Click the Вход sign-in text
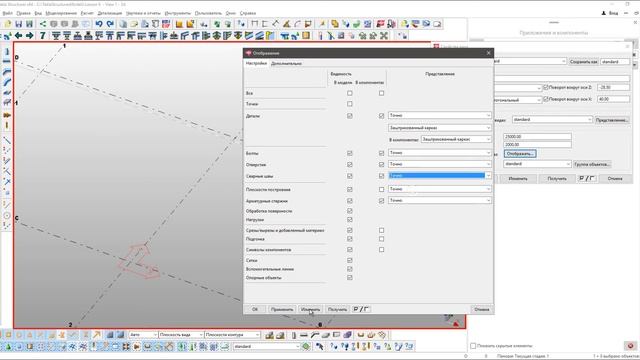Viewport: 640px width, 360px height. pos(613,13)
